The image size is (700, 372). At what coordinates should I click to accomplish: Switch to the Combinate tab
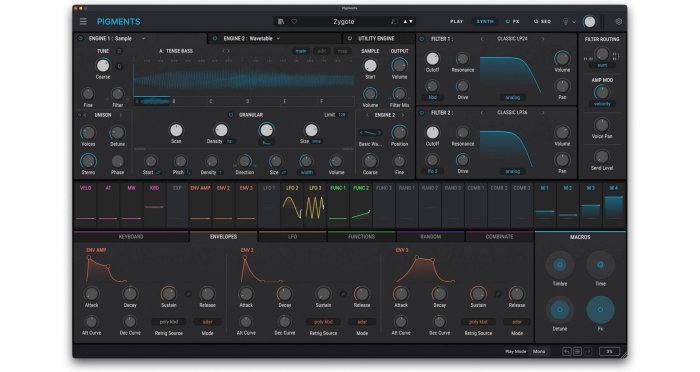(x=500, y=236)
